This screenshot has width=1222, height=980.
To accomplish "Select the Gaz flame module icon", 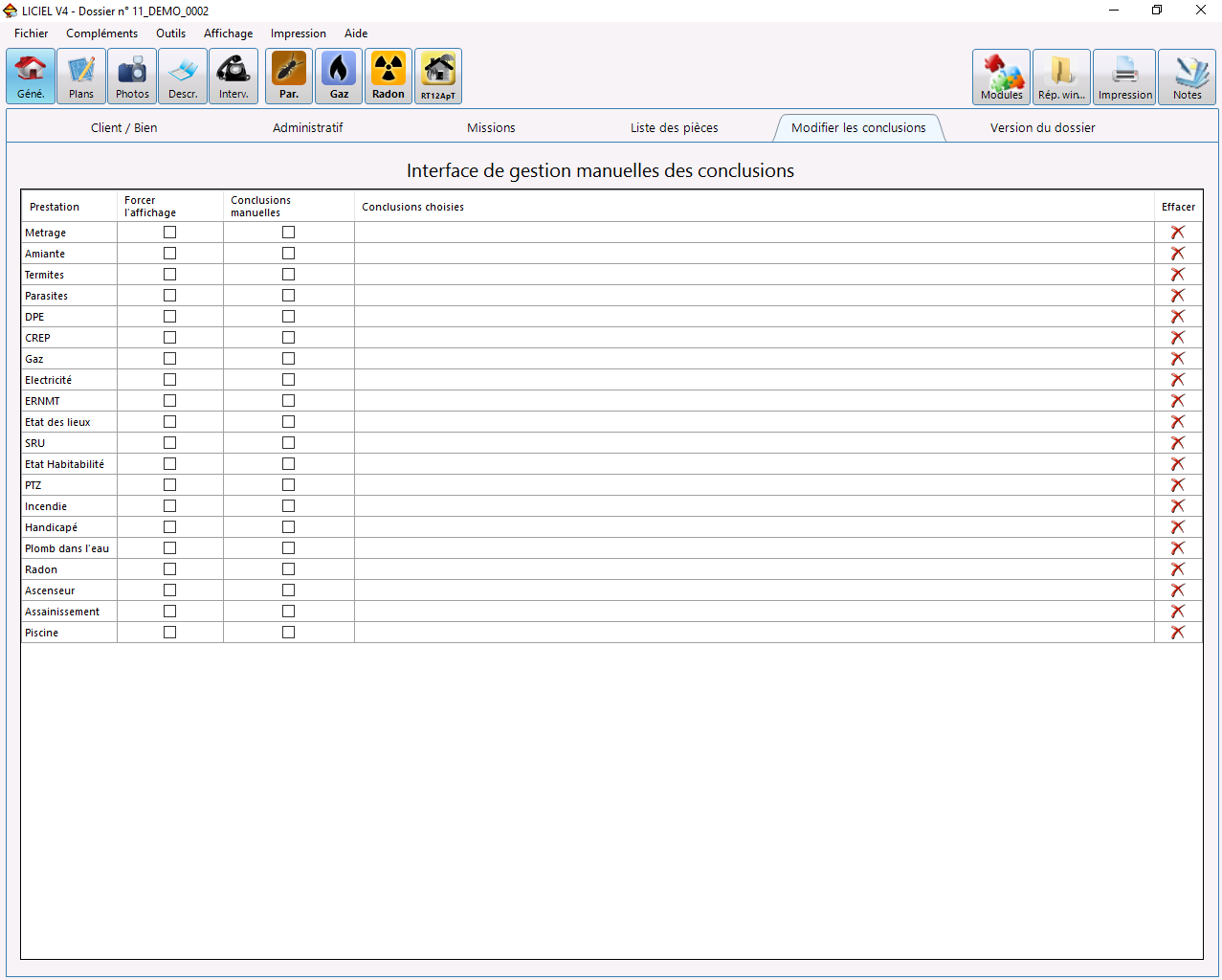I will coord(339,77).
